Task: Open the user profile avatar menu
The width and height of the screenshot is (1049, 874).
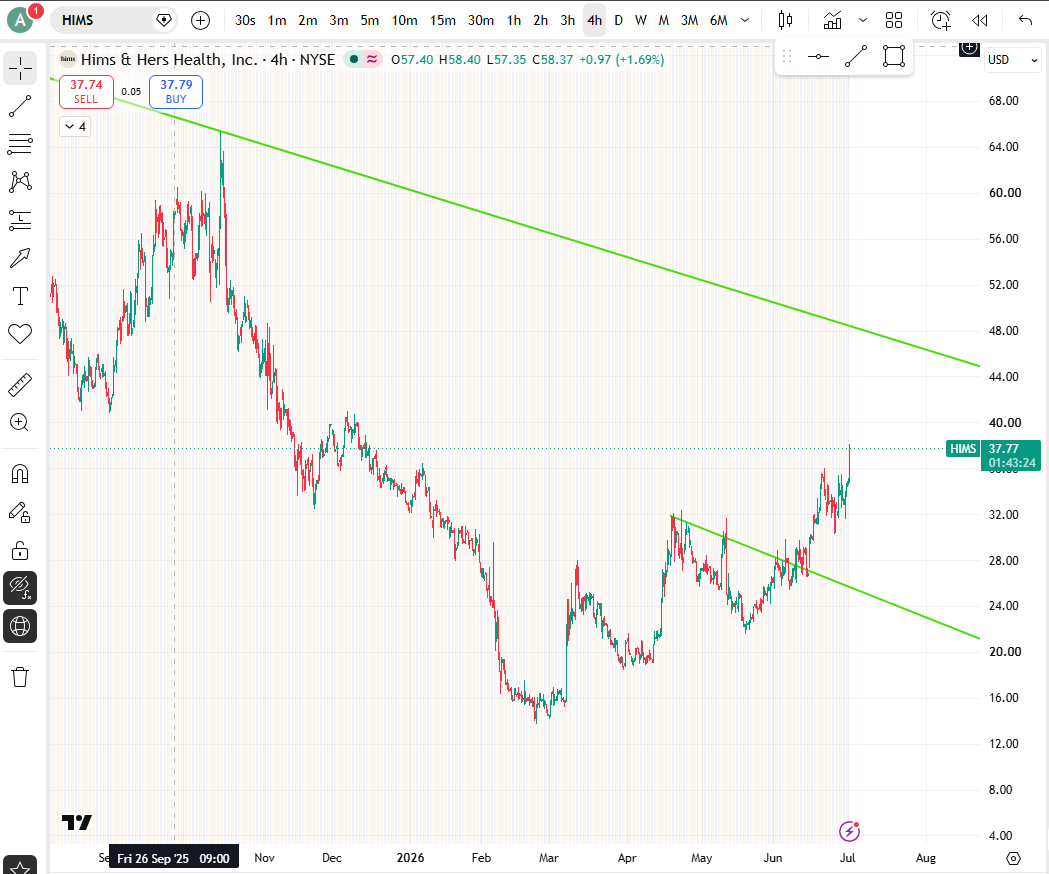Action: [21, 20]
